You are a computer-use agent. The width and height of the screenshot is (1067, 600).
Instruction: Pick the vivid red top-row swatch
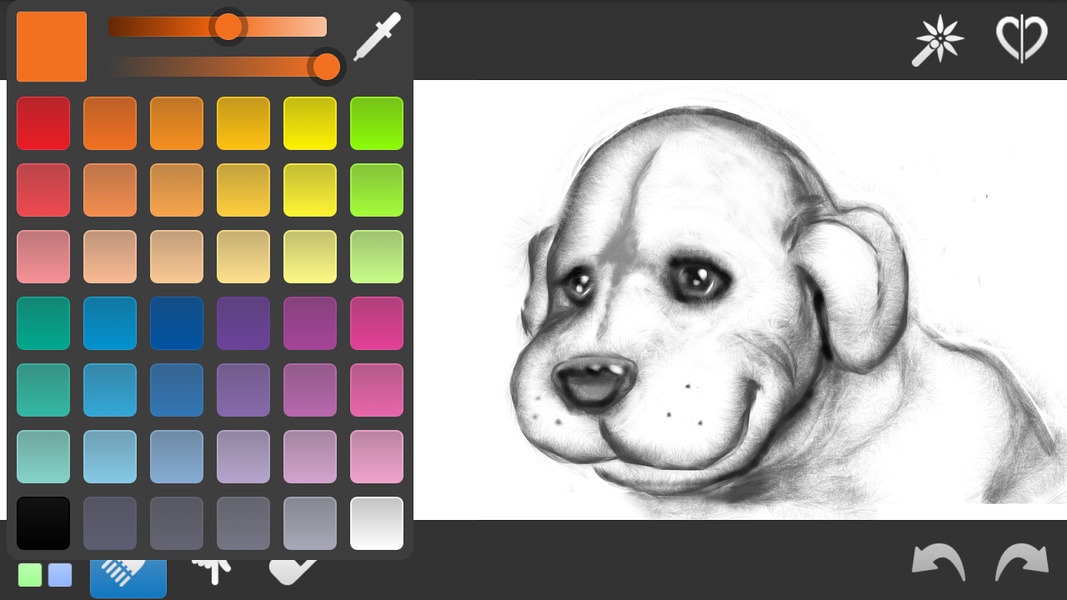(43, 123)
